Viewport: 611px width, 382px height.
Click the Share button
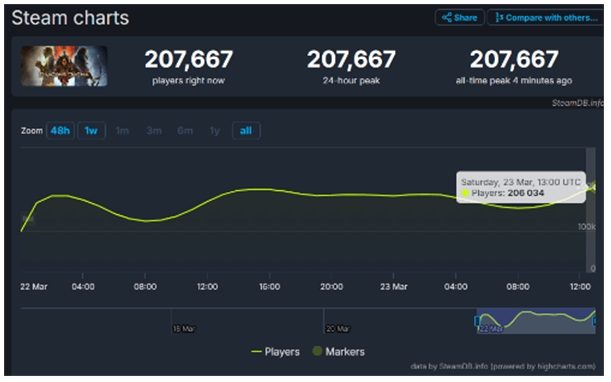459,18
